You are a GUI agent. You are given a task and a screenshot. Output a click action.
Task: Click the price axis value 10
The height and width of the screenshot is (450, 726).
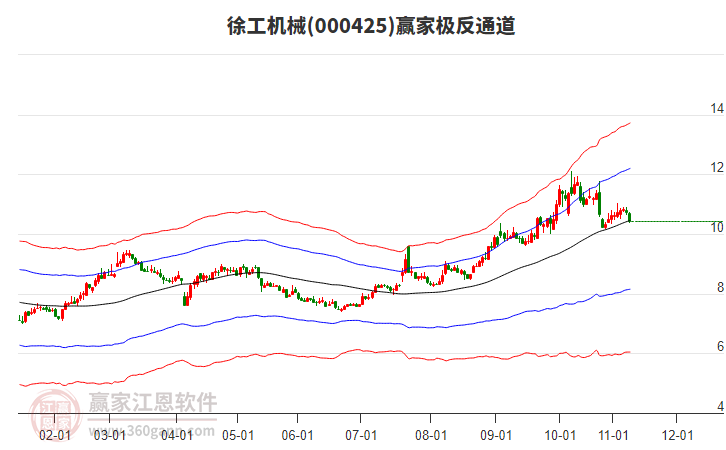tap(717, 227)
